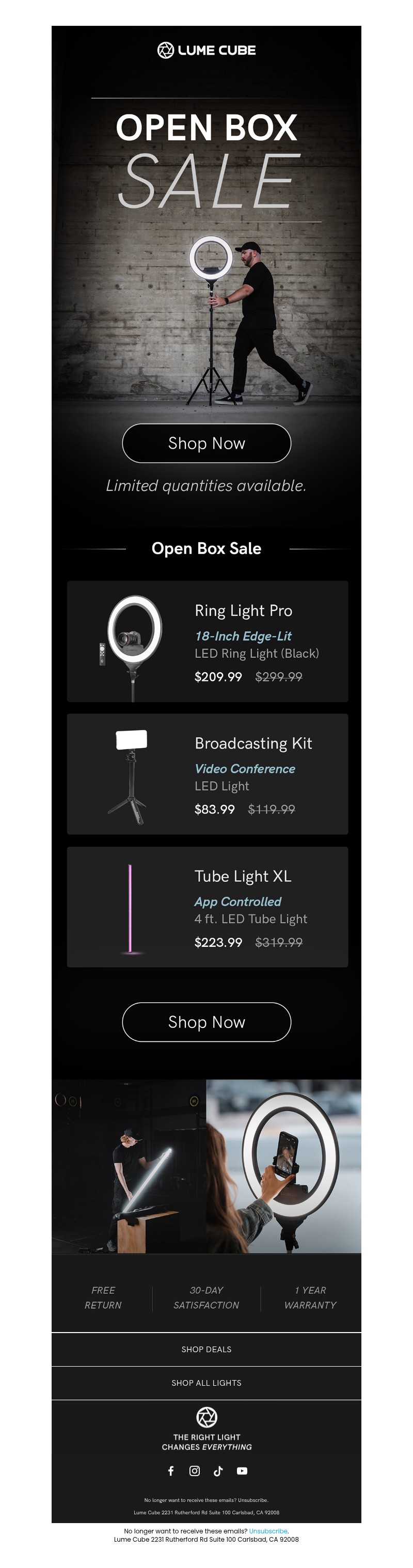
Task: Open the Instagram social icon
Action: click(195, 1470)
